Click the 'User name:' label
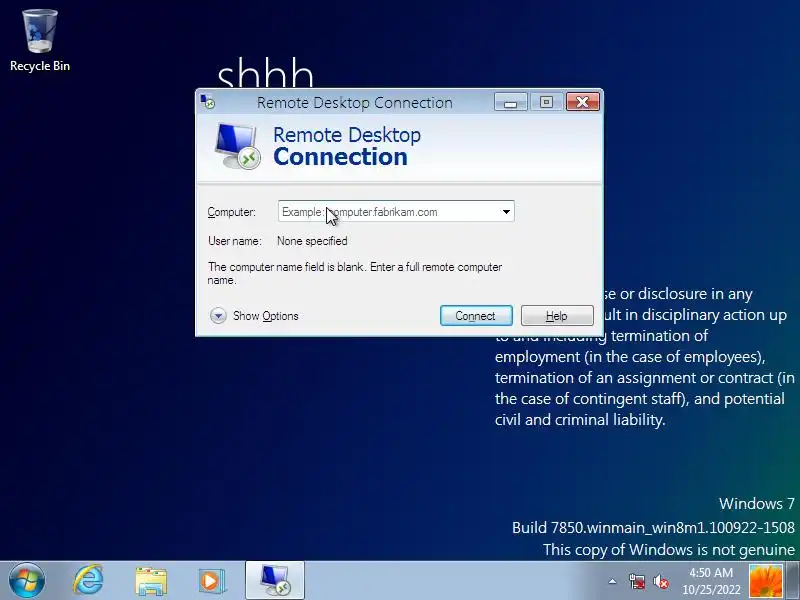Viewport: 800px width, 600px height. click(x=235, y=241)
